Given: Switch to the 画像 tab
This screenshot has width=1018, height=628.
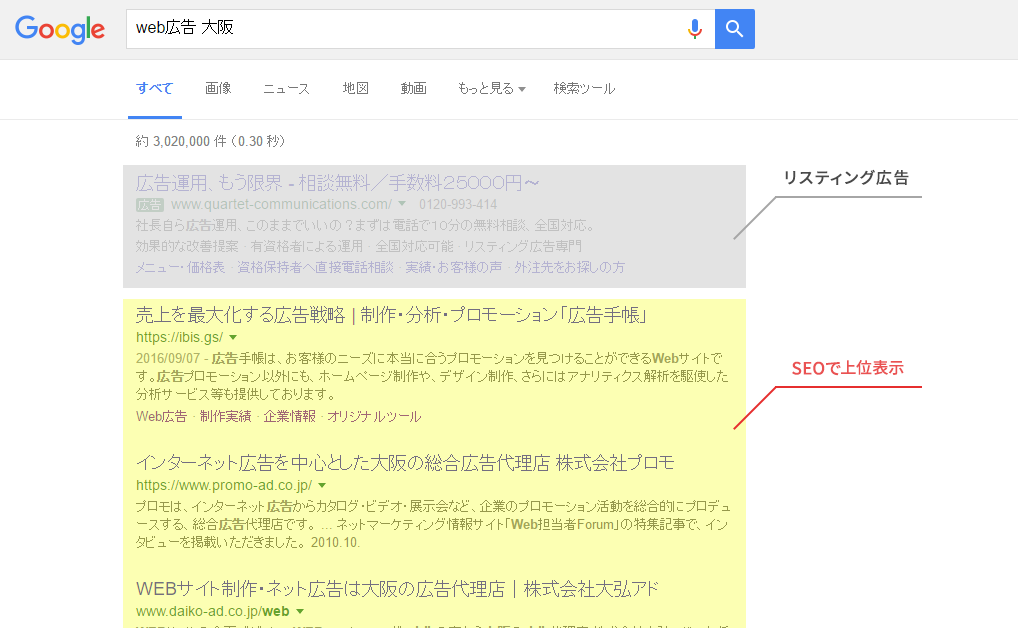Looking at the screenshot, I should pos(218,89).
